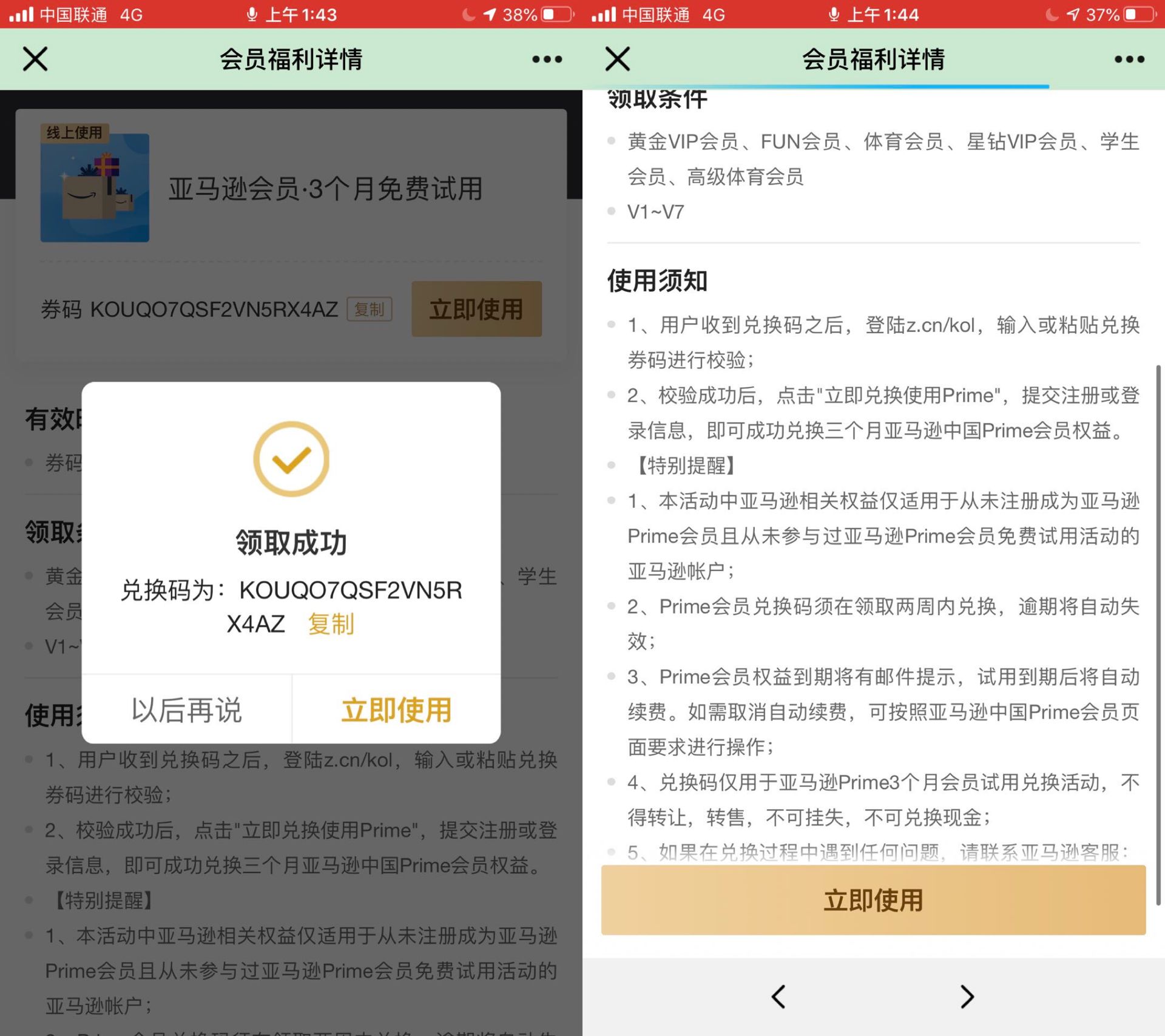Copy the redemption code in the dialog
Viewport: 1165px width, 1036px height.
[x=331, y=623]
